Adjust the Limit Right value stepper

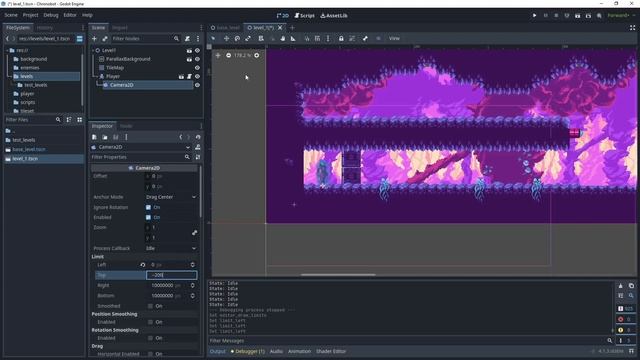tap(193, 285)
